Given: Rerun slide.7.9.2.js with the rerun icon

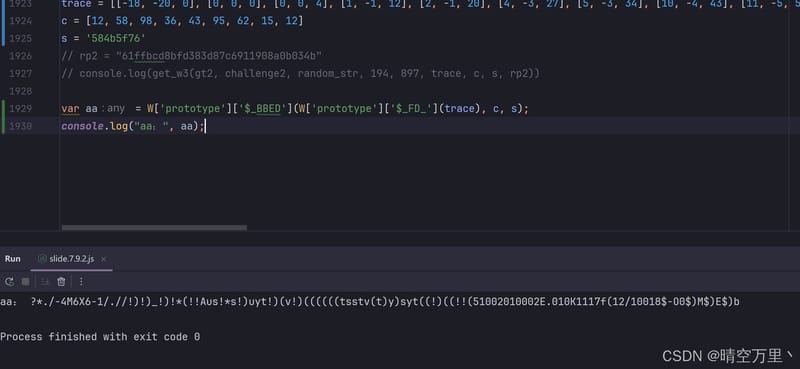Looking at the screenshot, I should (9, 281).
